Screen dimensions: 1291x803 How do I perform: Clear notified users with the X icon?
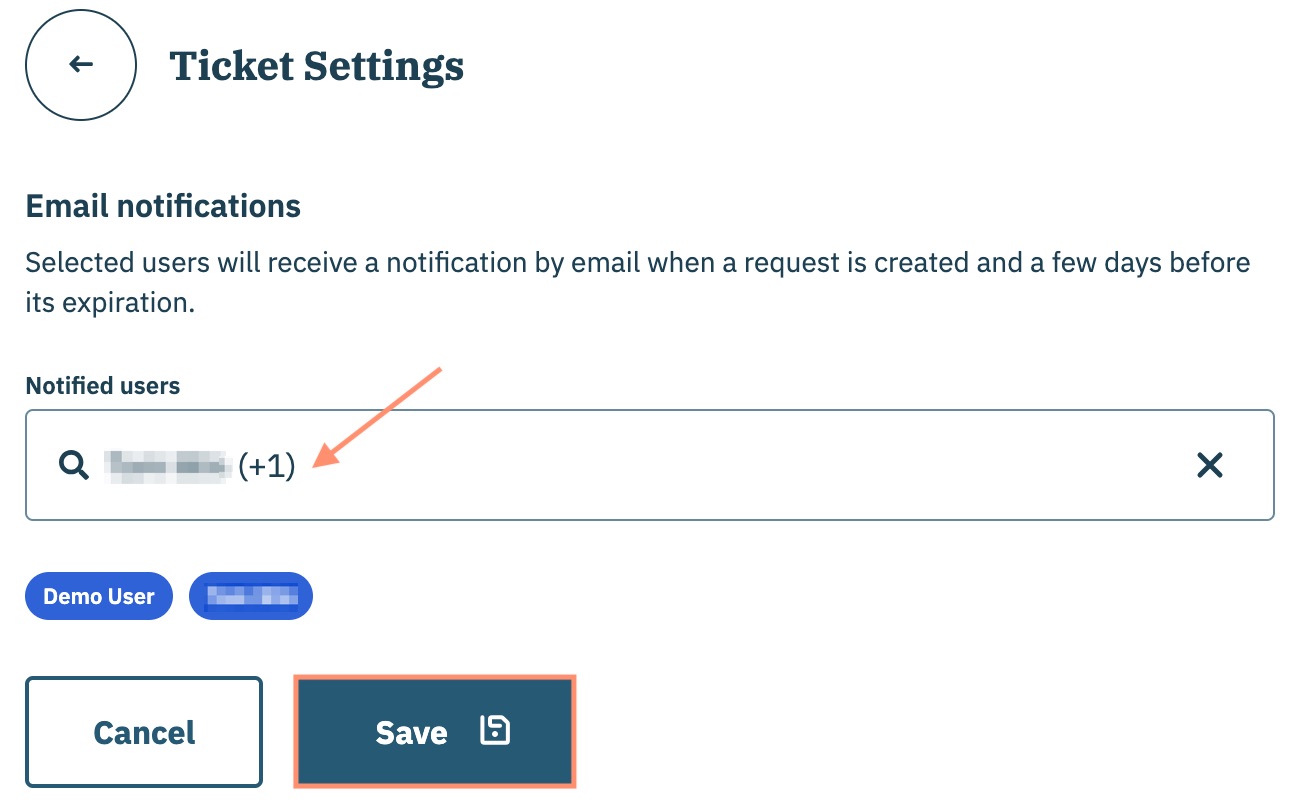click(x=1210, y=465)
